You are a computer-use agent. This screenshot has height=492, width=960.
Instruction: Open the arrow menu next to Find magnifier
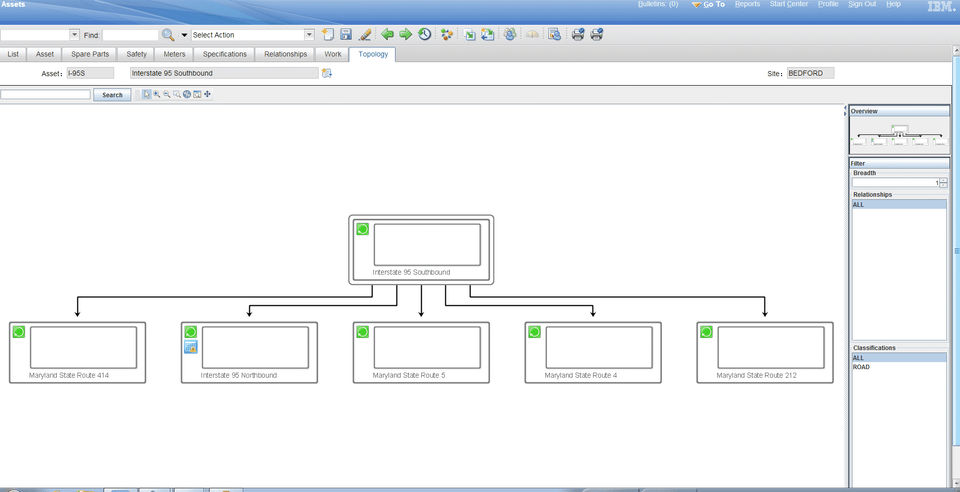[x=184, y=35]
